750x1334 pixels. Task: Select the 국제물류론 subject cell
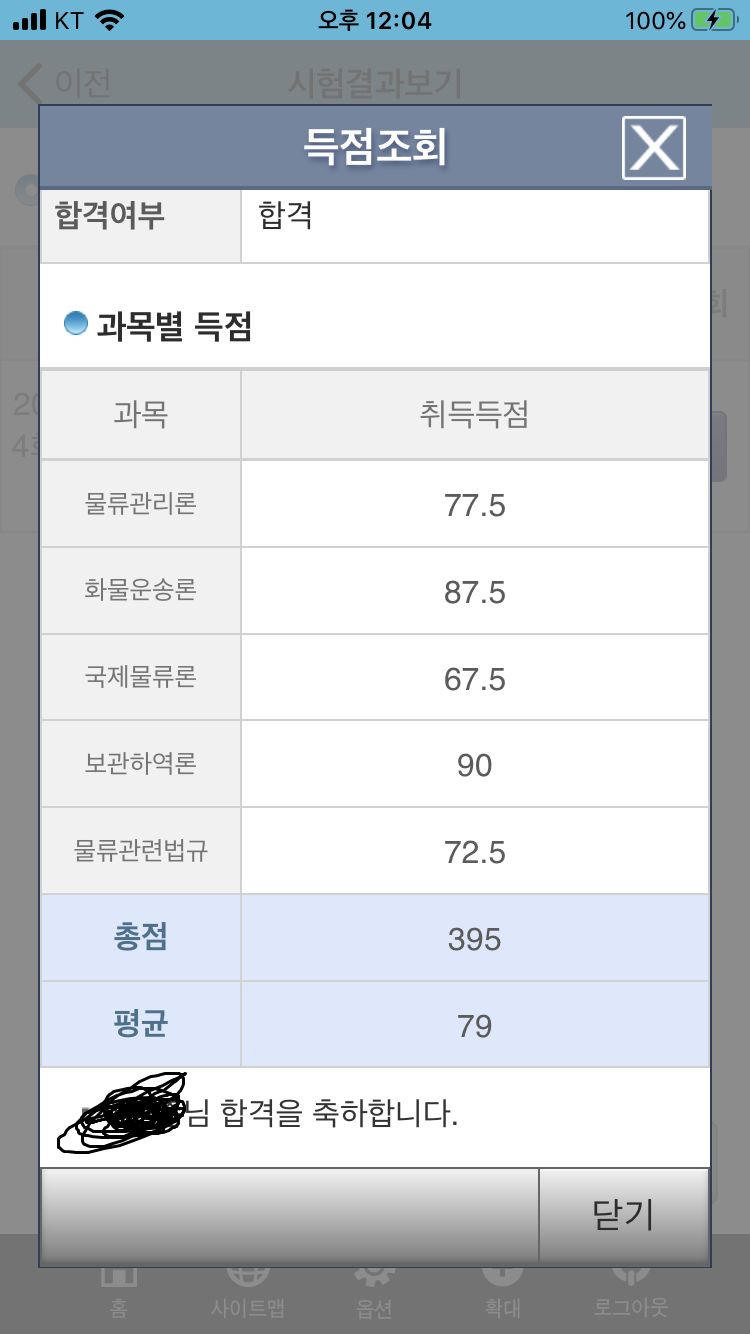click(x=141, y=677)
